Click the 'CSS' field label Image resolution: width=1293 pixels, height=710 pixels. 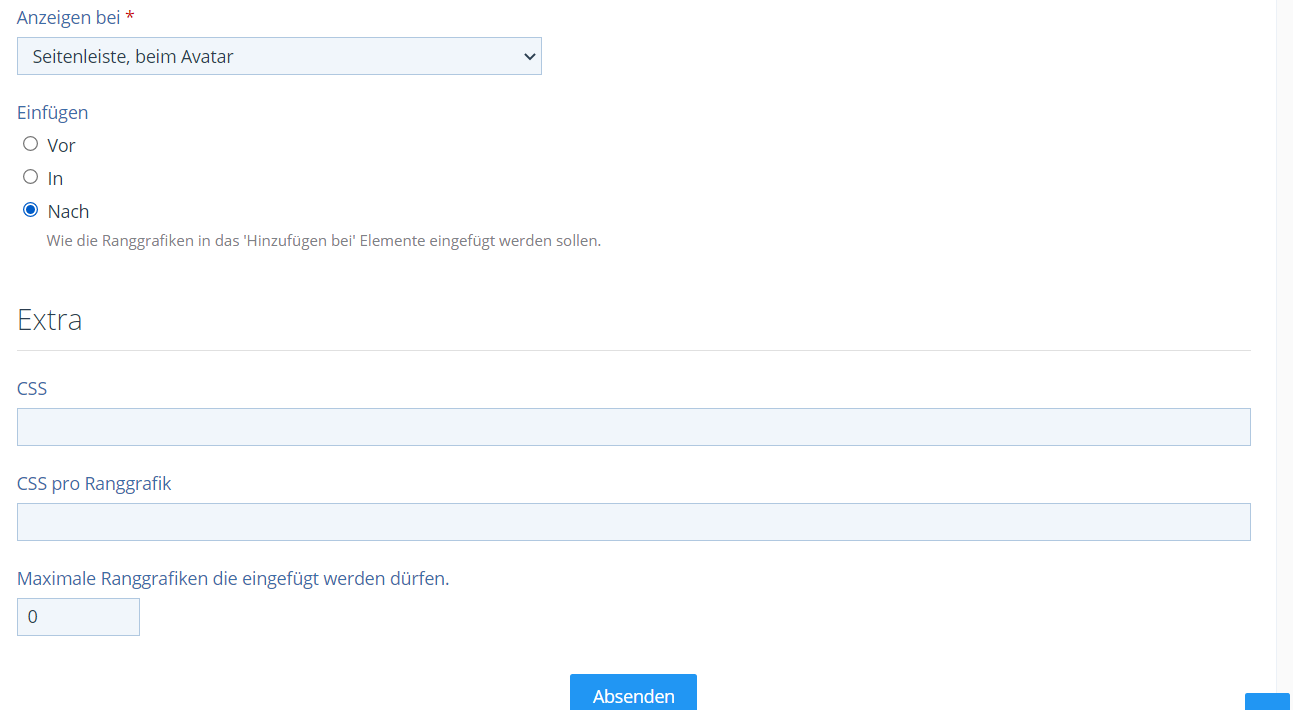[x=32, y=388]
